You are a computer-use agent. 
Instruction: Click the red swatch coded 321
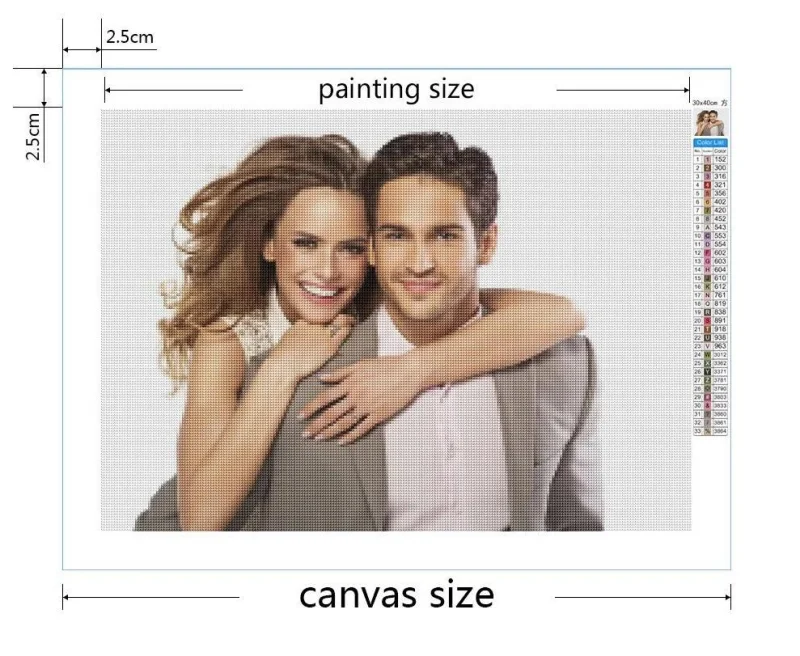708,185
